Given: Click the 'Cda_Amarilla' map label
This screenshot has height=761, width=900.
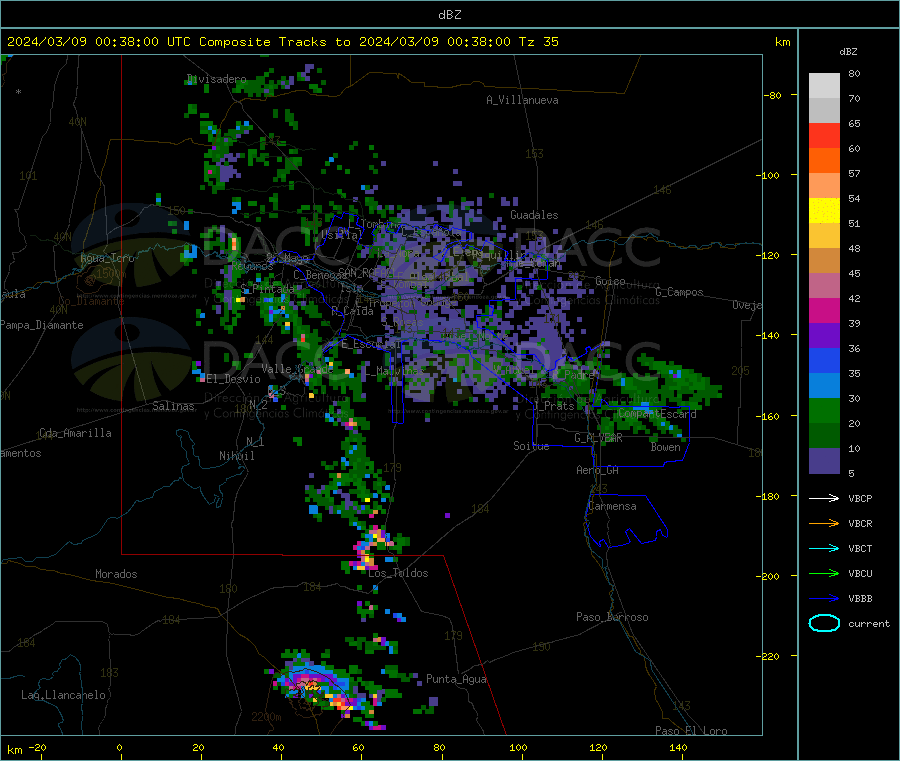Looking at the screenshot, I should coord(75,433).
